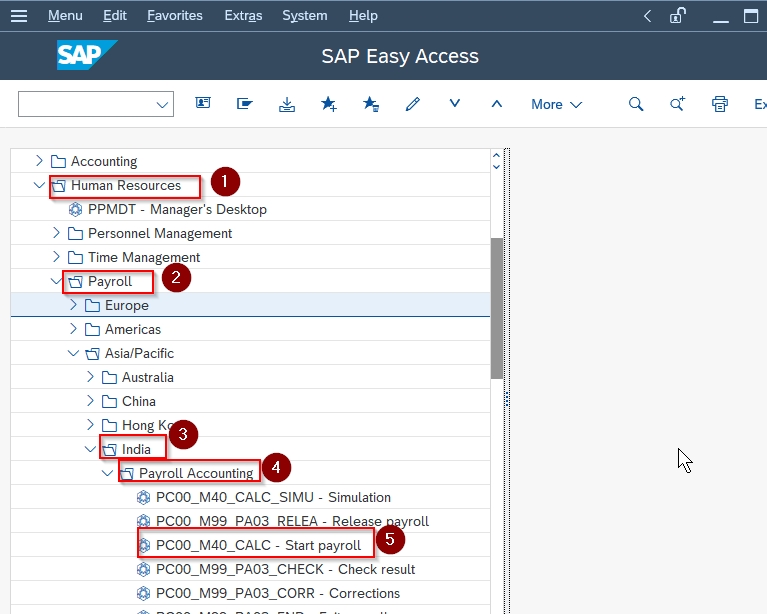Collapse the Human Resources tree node
This screenshot has height=614, width=767.
pos(39,185)
